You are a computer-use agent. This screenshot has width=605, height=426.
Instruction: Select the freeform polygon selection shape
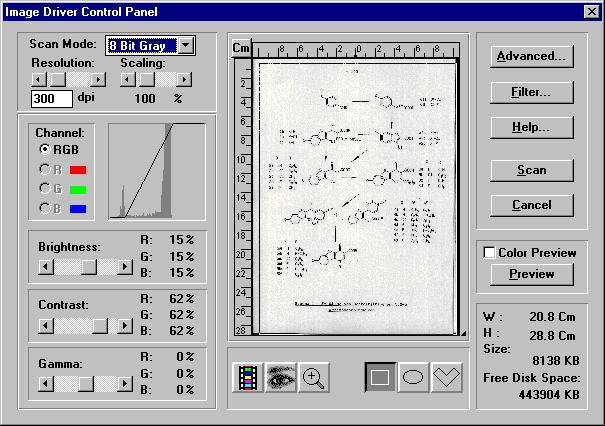tap(446, 377)
